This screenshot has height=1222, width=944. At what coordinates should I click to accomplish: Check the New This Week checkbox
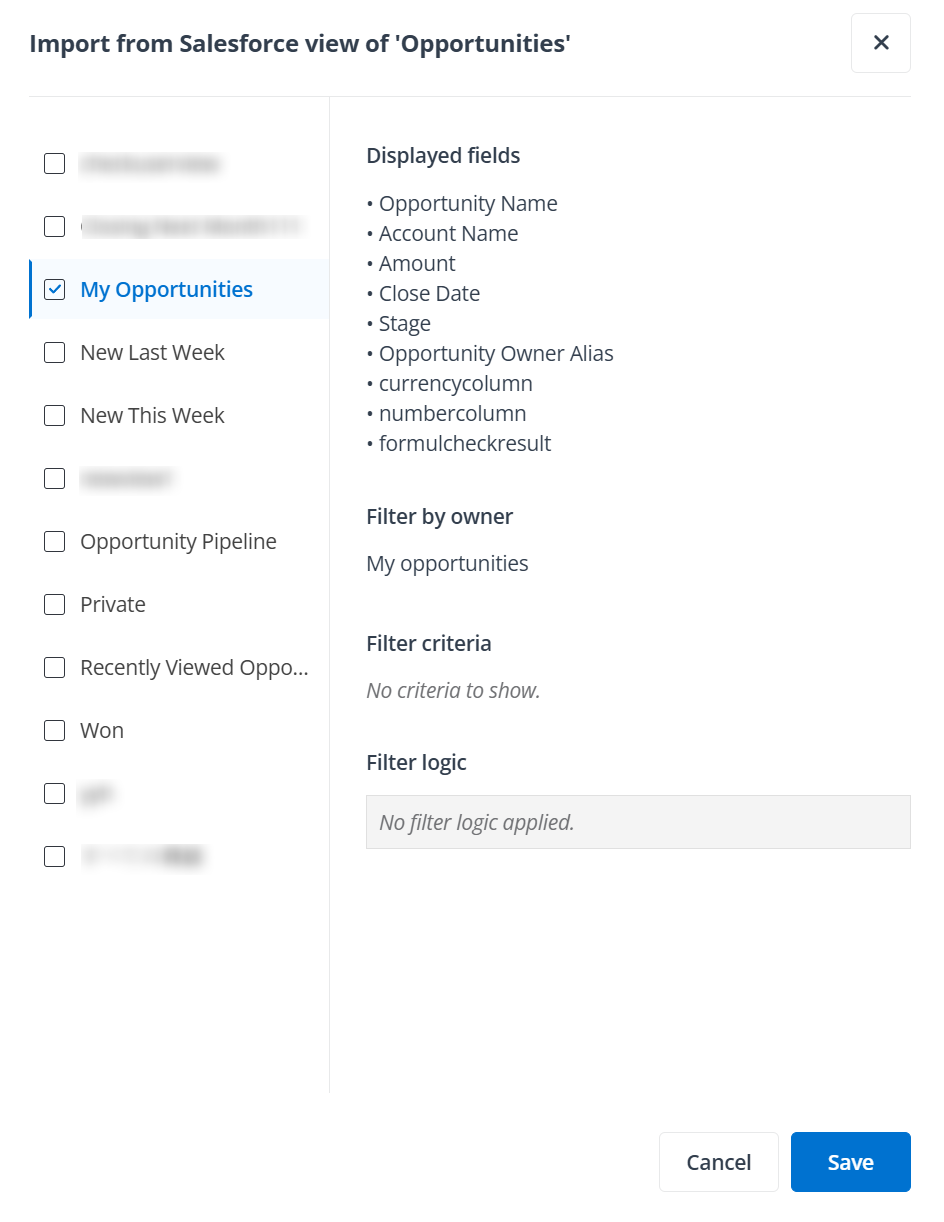point(54,415)
